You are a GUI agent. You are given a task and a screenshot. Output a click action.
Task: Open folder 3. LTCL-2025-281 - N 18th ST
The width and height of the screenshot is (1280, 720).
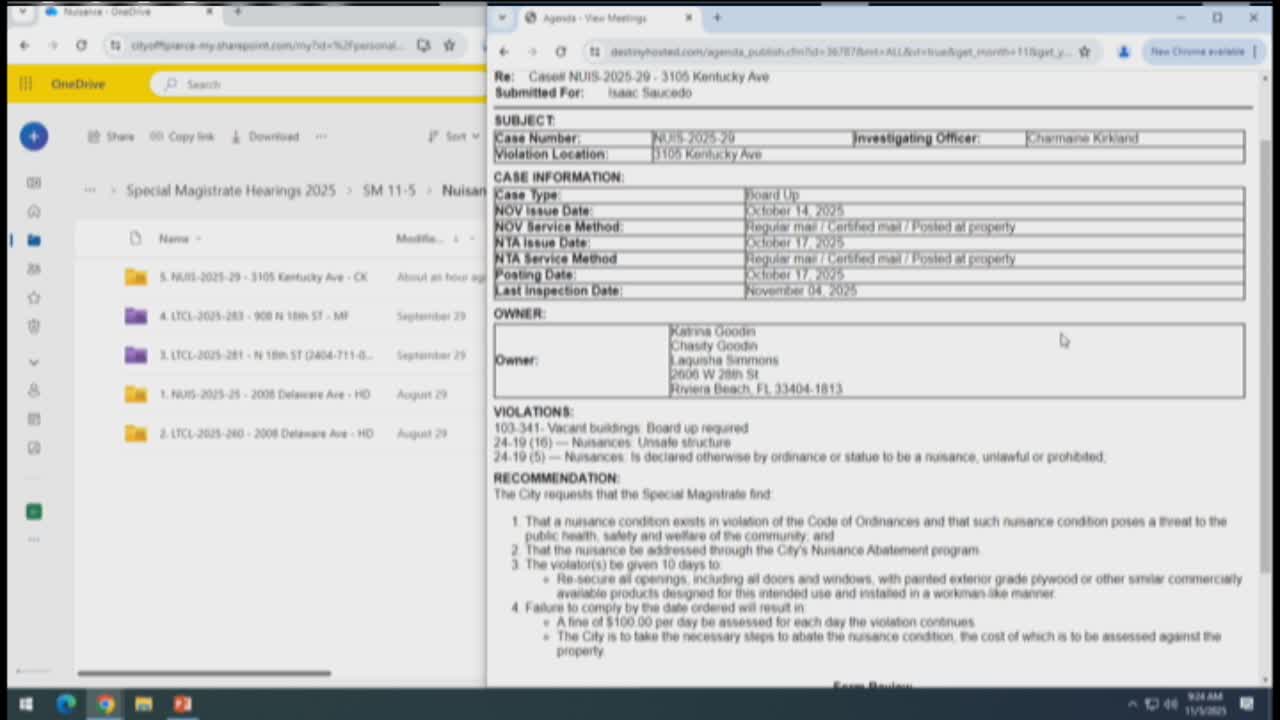tap(265, 355)
